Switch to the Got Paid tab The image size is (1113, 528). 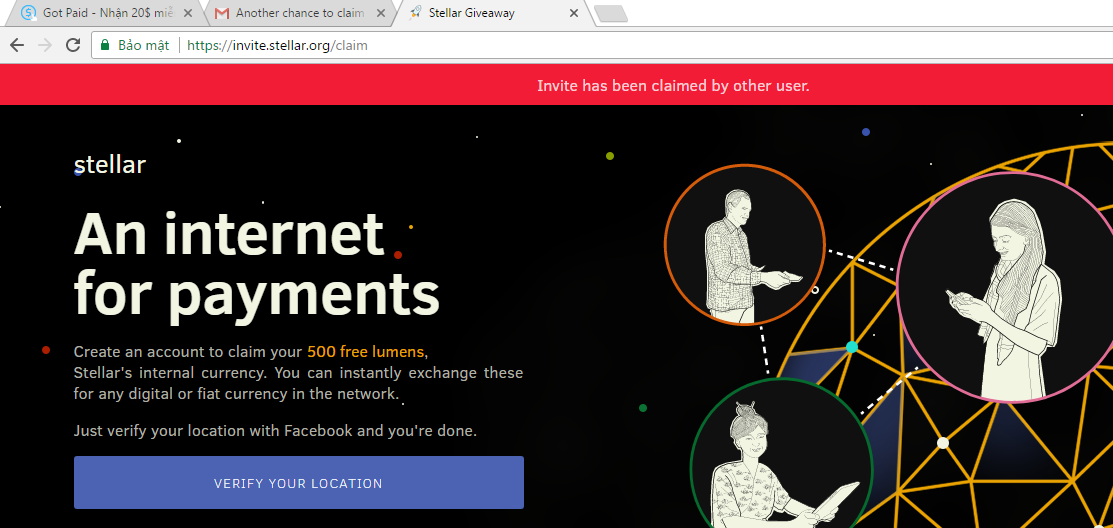pyautogui.click(x=106, y=13)
